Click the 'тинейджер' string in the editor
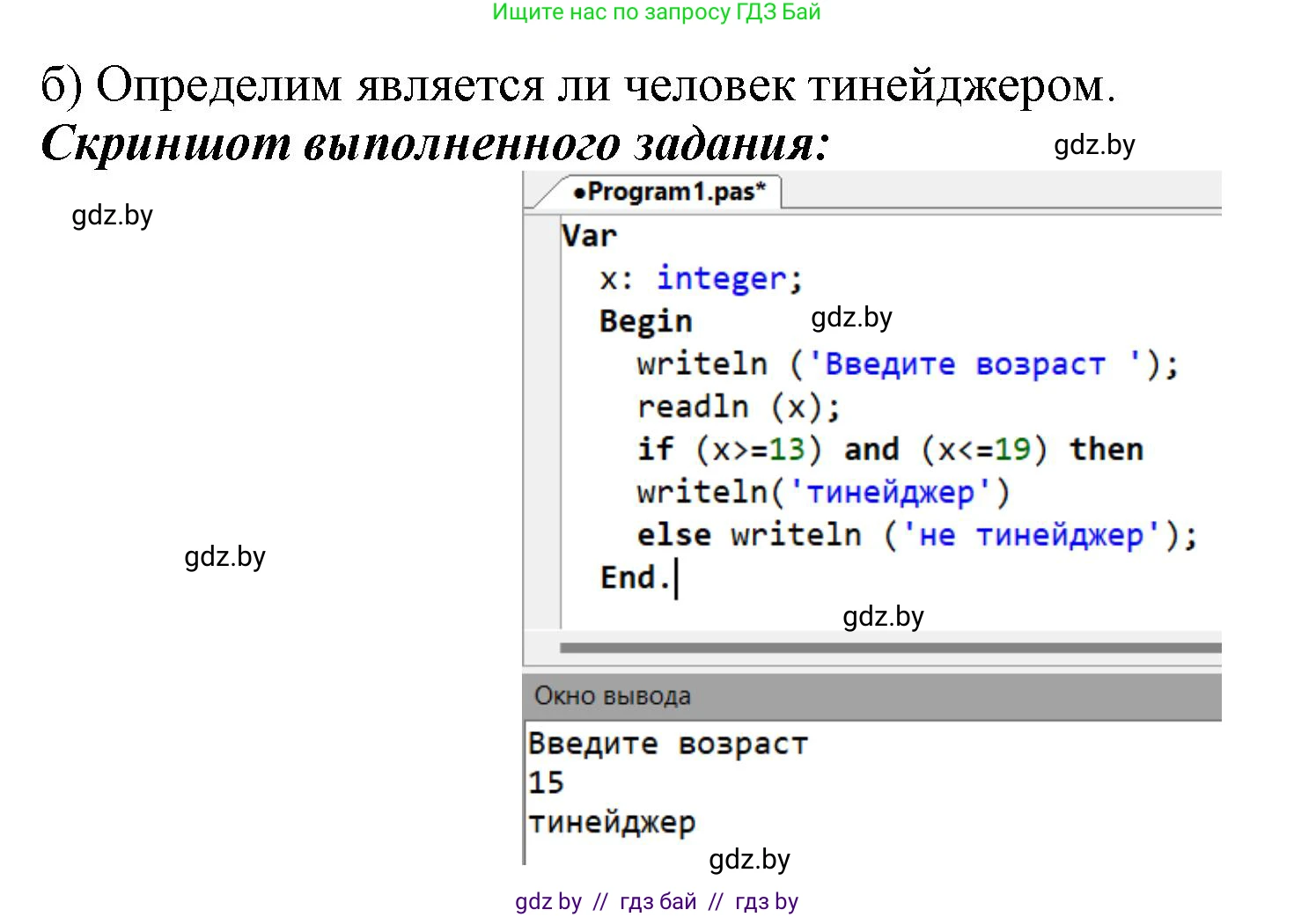Viewport: 1316px width, 917px height. tap(890, 492)
